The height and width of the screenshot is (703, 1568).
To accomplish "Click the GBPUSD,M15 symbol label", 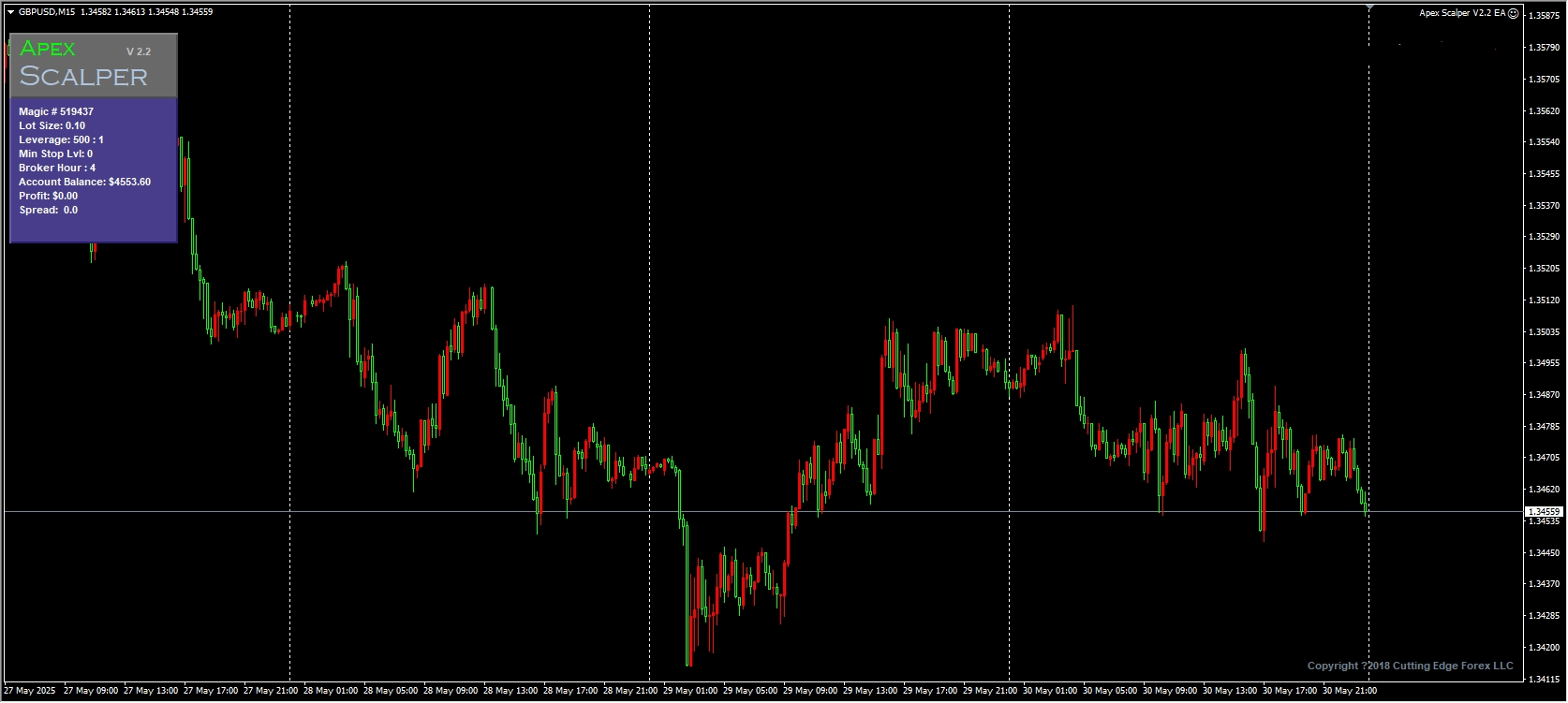I will (x=47, y=12).
